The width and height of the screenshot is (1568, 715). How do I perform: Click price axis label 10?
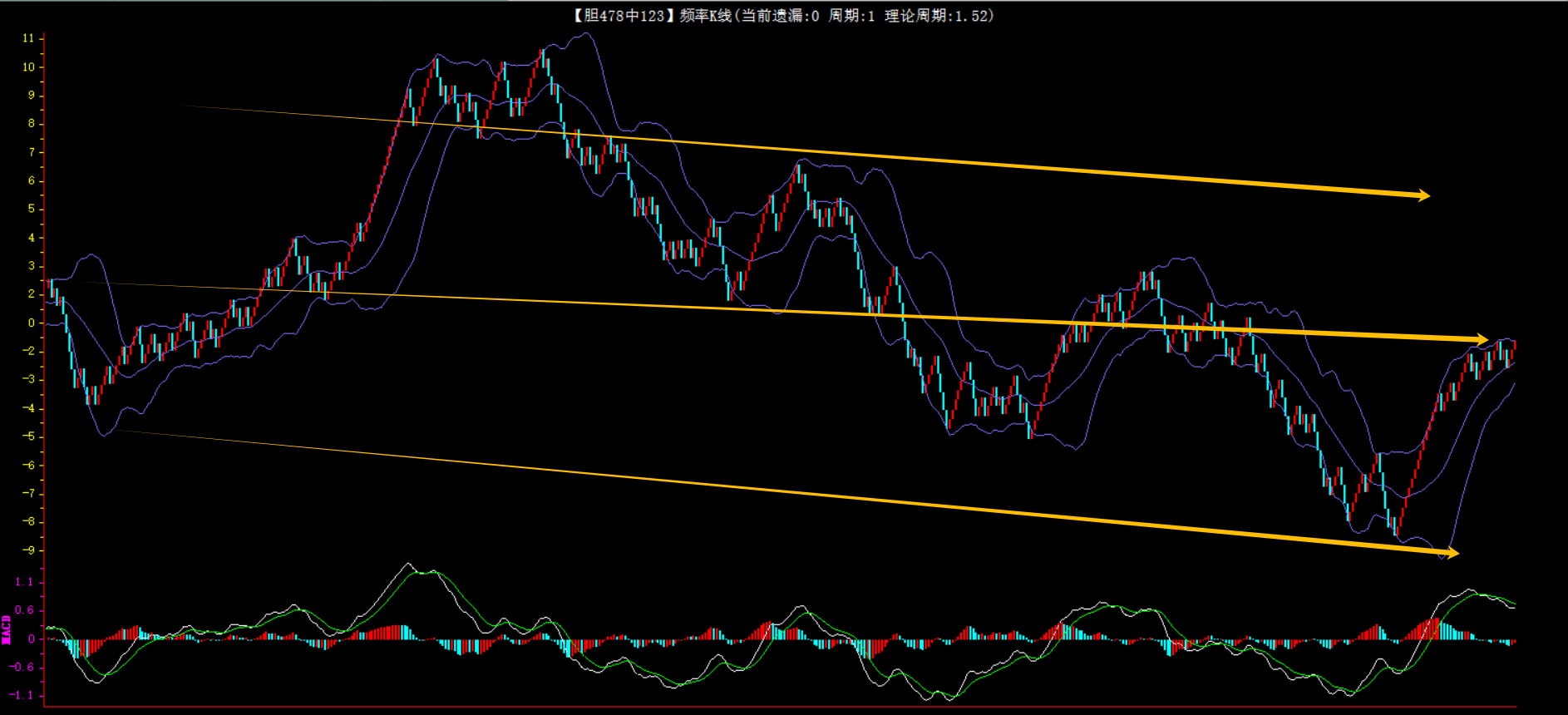29,67
